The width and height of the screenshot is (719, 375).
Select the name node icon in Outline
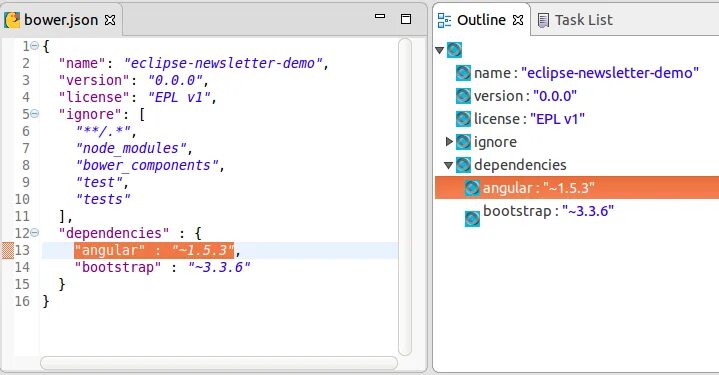tap(463, 73)
